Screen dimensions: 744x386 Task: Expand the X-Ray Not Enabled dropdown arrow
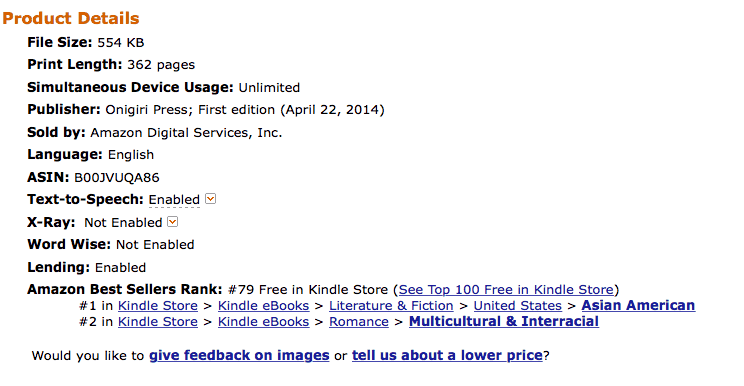point(173,221)
